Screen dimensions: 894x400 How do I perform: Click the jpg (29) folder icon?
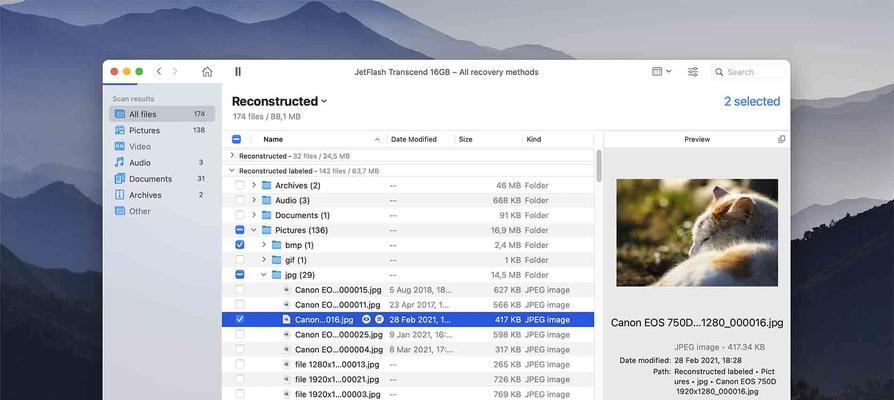coord(277,275)
